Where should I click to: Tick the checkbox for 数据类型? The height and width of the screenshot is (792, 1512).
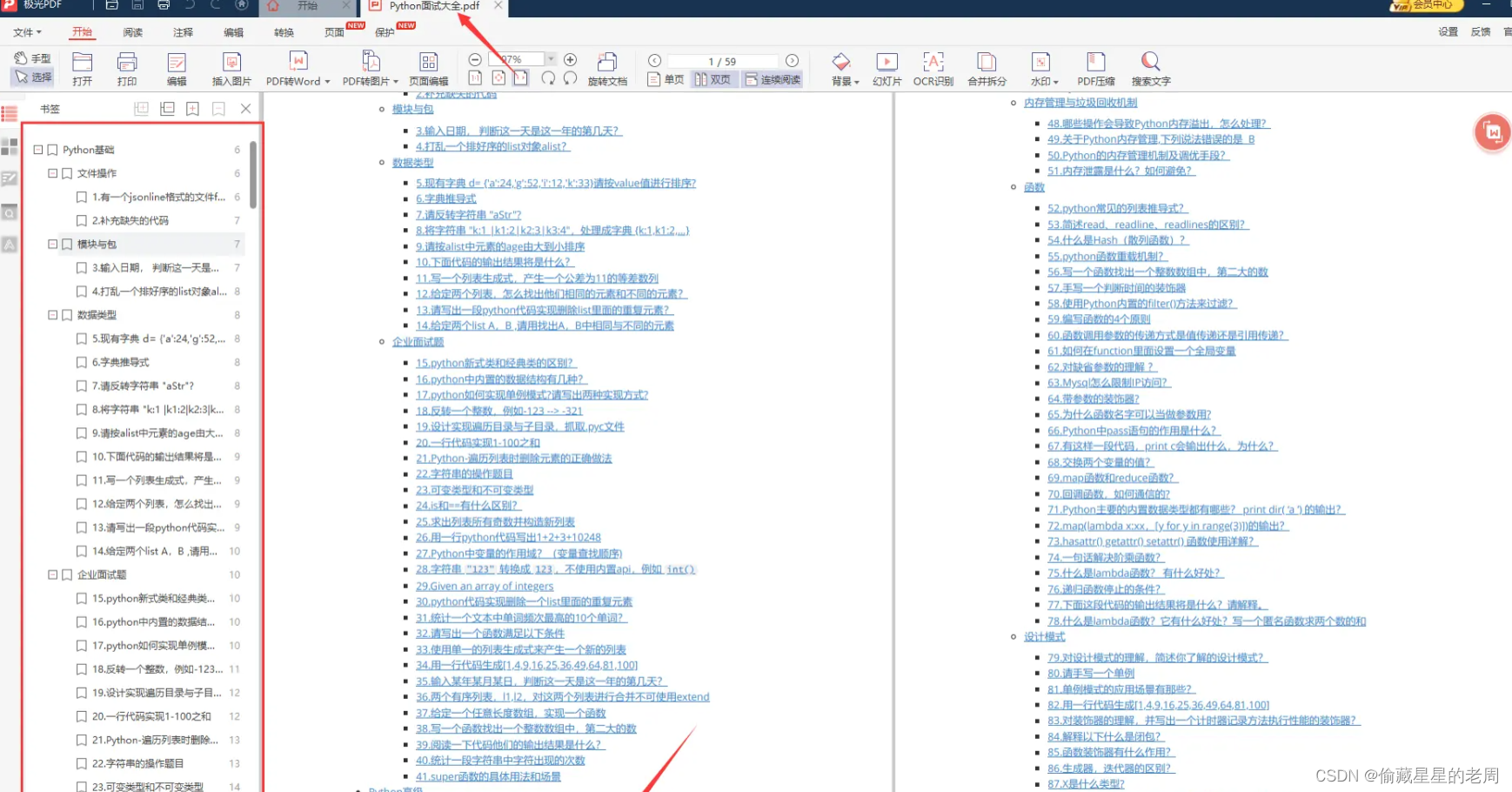click(67, 315)
